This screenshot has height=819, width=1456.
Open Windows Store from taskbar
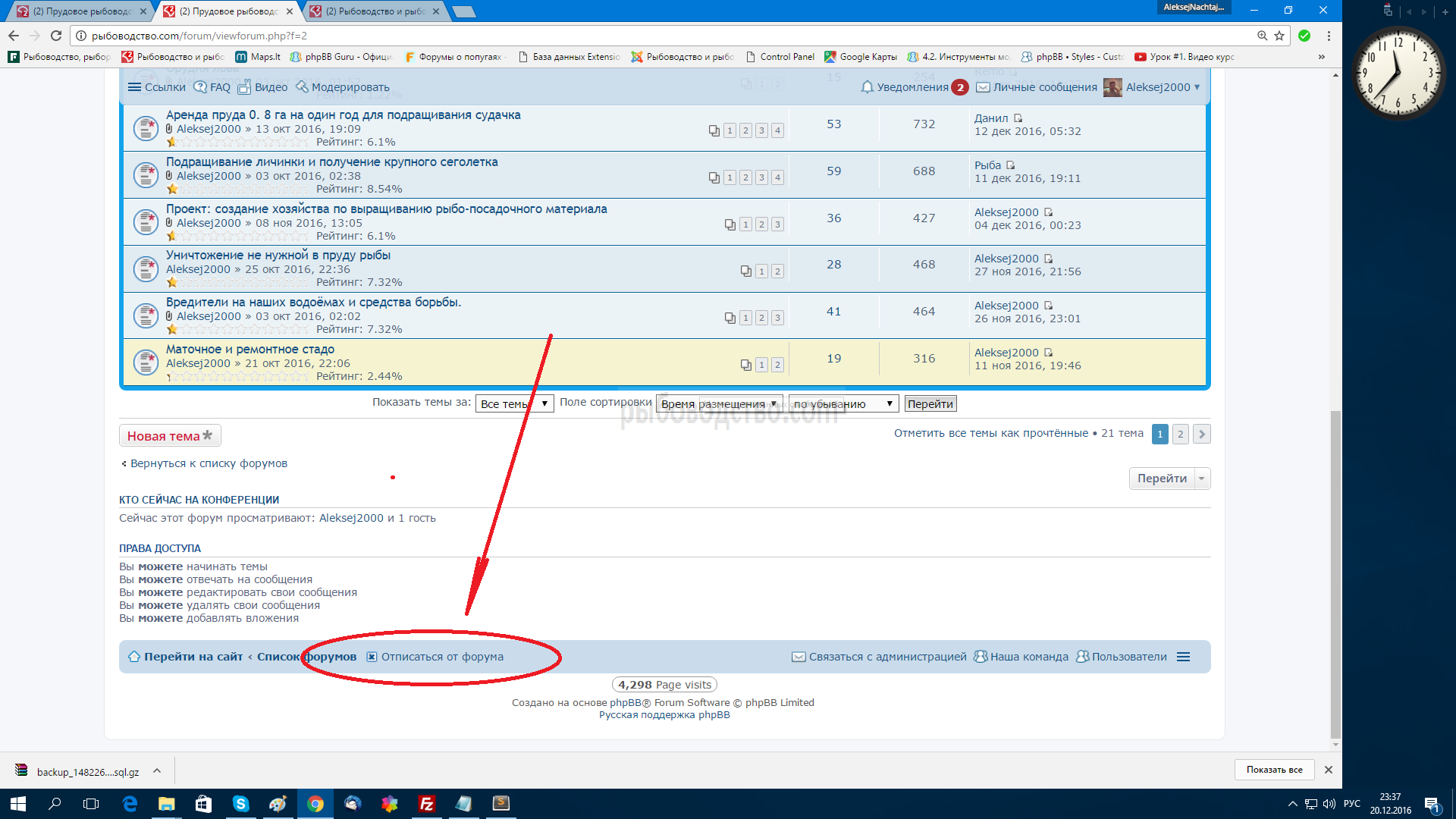click(204, 804)
